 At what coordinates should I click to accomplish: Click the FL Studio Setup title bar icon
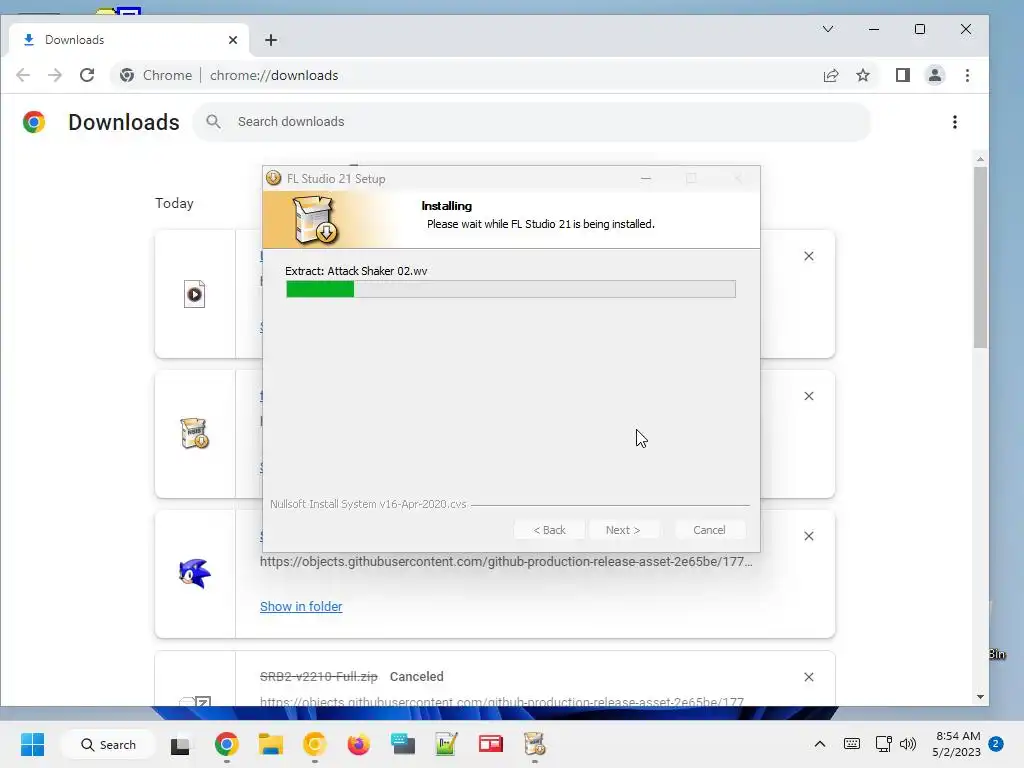[x=274, y=178]
